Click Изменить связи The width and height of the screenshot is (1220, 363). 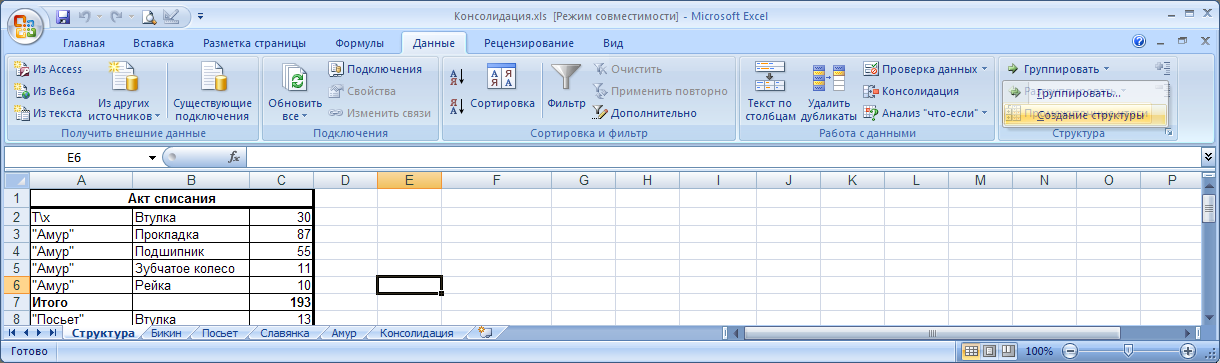[x=379, y=113]
